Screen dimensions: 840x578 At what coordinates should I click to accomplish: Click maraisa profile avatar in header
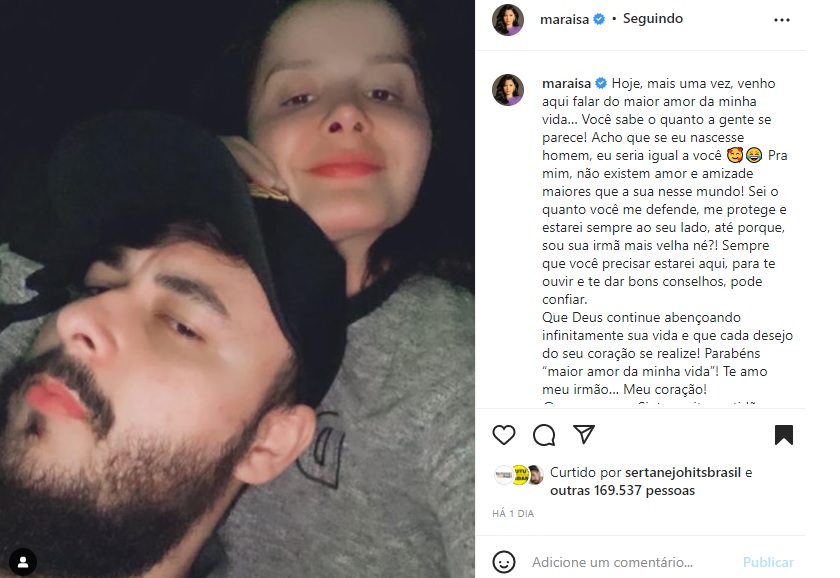(507, 20)
